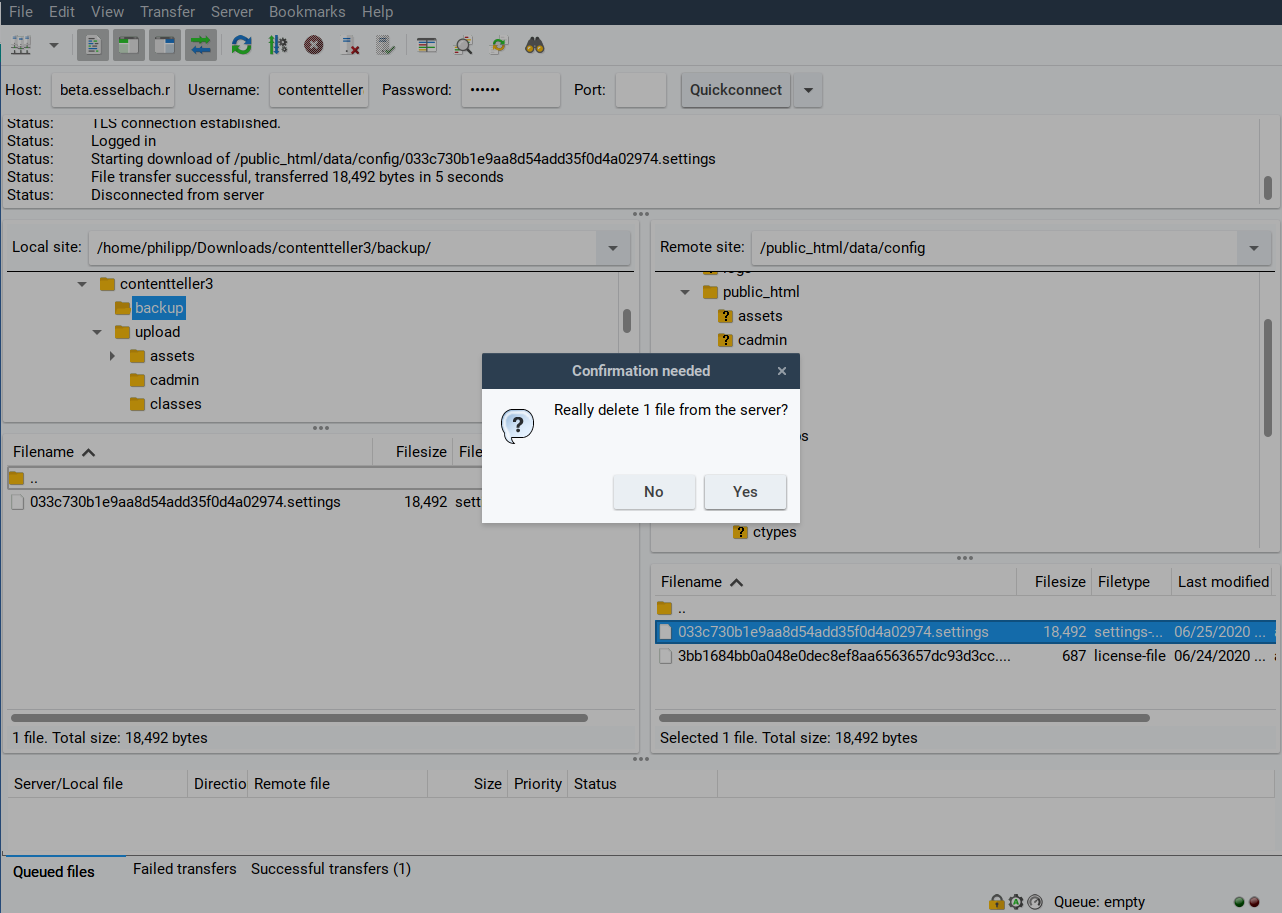The height and width of the screenshot is (913, 1282).
Task: Open the Site Manager dropdown arrow
Action: click(x=53, y=45)
